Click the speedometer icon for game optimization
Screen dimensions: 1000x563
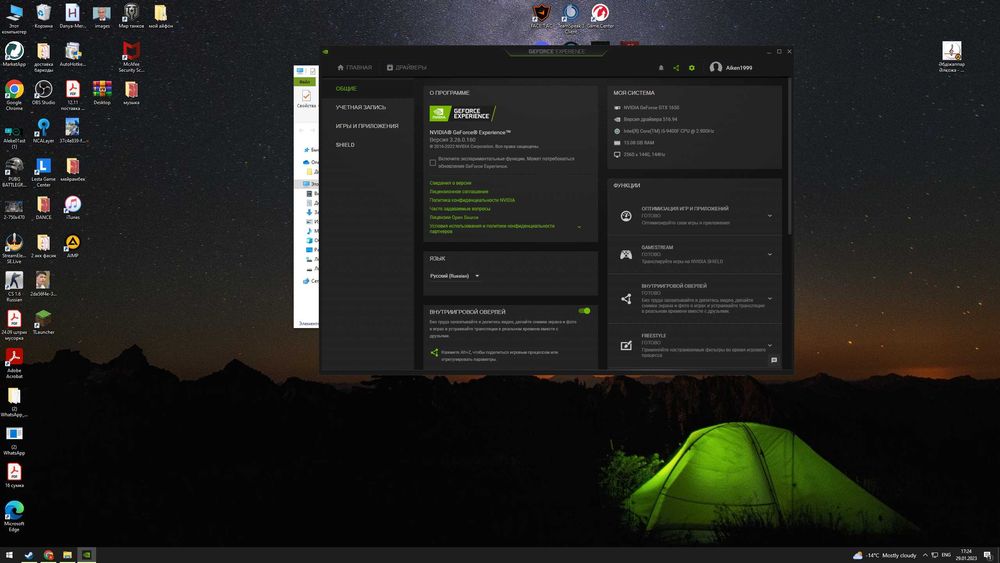[x=626, y=216]
